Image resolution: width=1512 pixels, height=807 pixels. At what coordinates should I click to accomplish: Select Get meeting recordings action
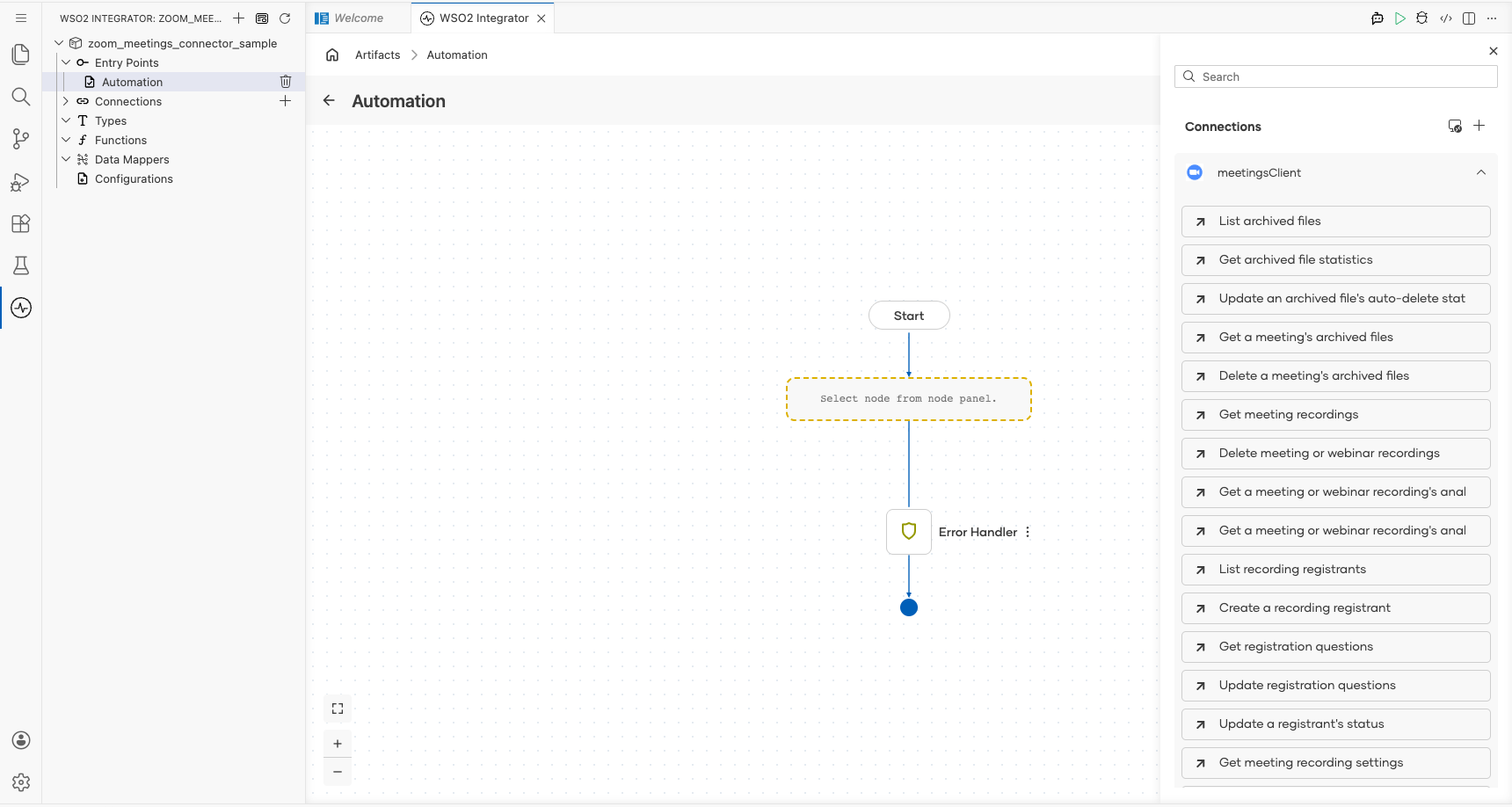coord(1335,415)
